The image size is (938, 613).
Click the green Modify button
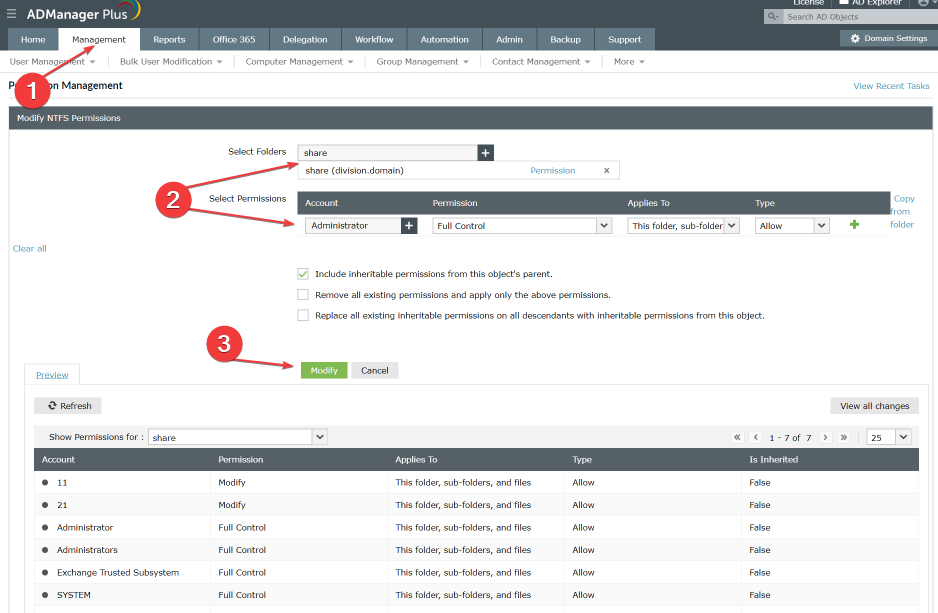coord(324,371)
